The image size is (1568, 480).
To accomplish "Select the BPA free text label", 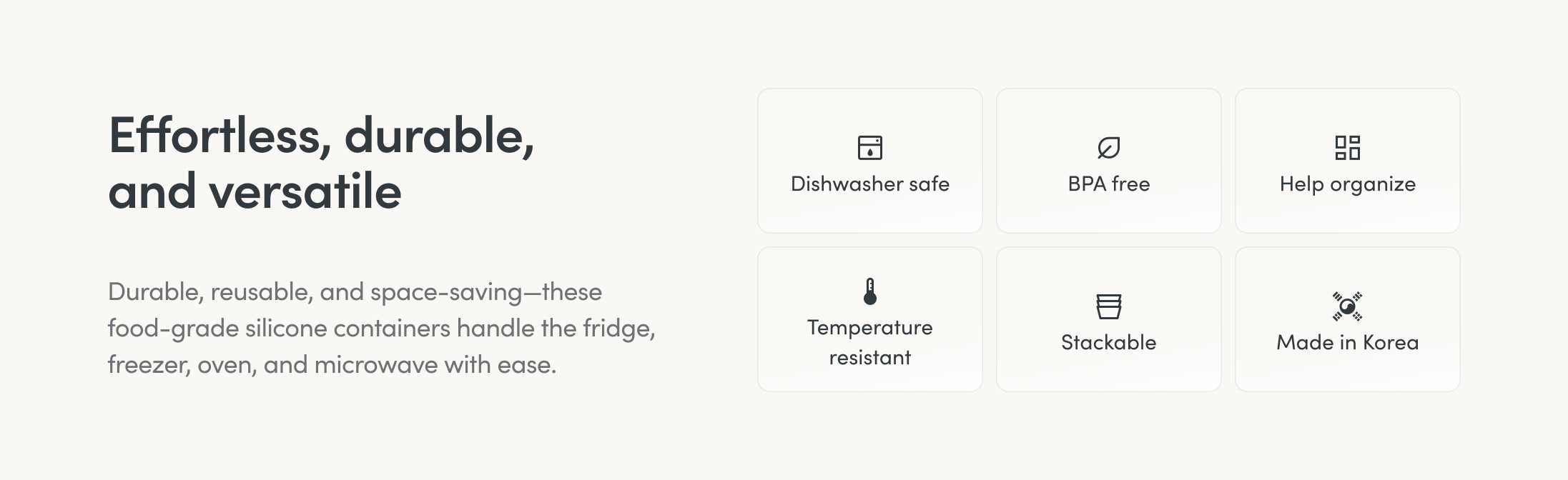I will [x=1108, y=184].
